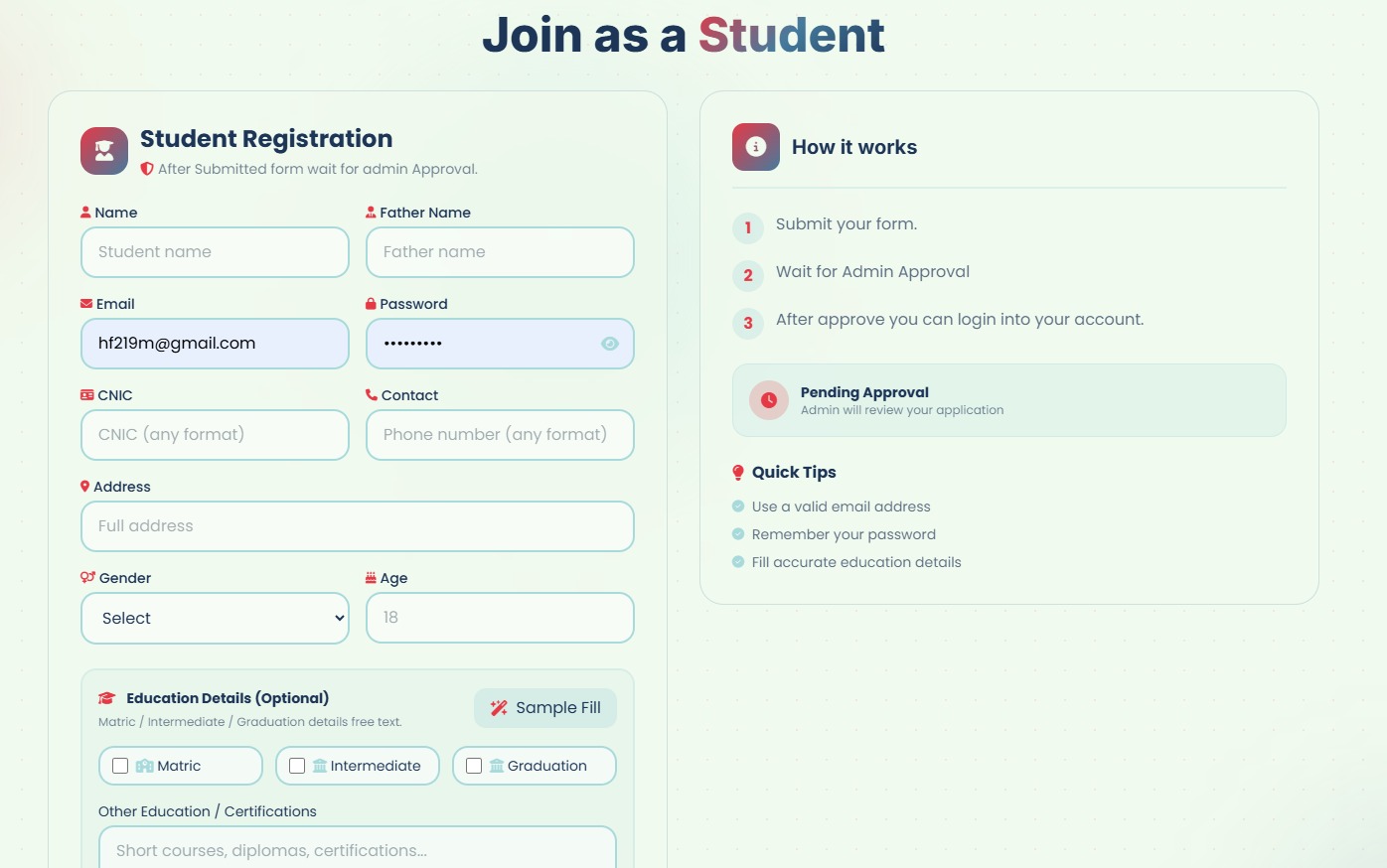Image resolution: width=1387 pixels, height=868 pixels.
Task: Click the student avatar icon beside Student Registration
Action: (x=103, y=150)
